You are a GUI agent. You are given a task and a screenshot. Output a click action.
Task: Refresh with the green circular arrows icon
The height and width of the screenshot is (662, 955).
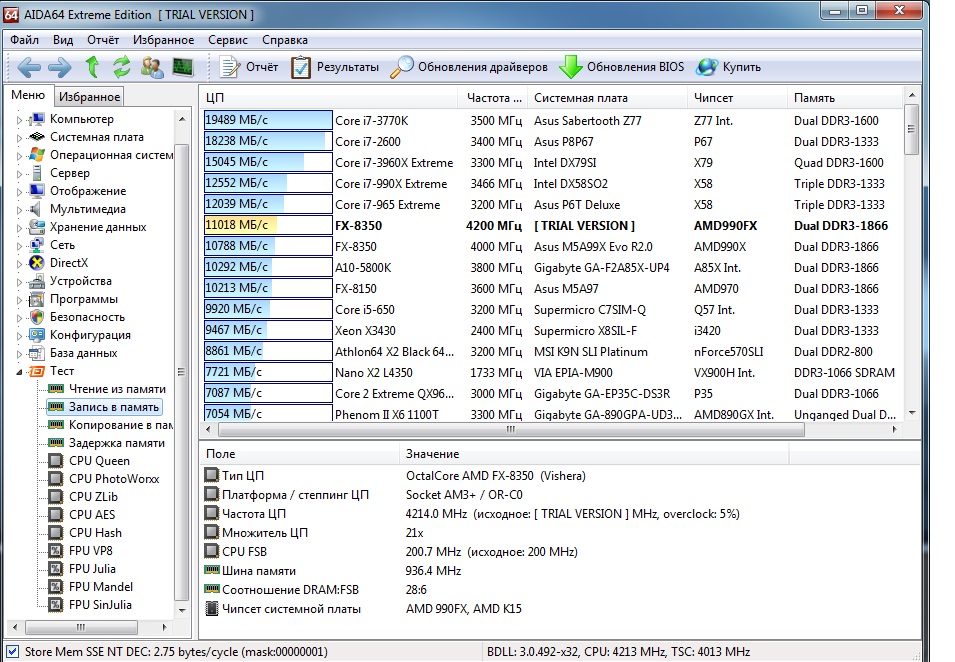point(122,67)
